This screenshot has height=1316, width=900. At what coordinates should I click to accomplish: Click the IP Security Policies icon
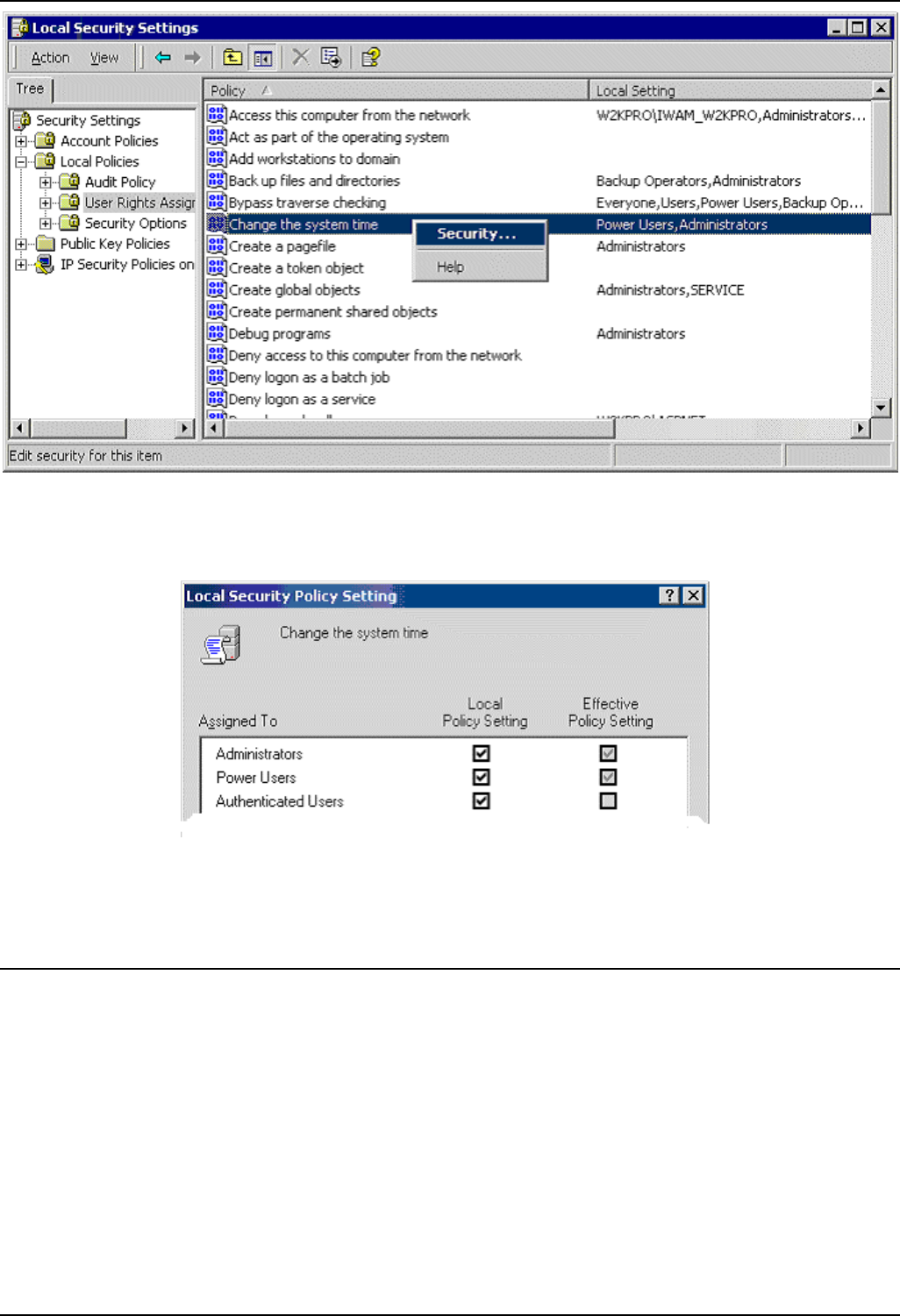click(x=46, y=264)
